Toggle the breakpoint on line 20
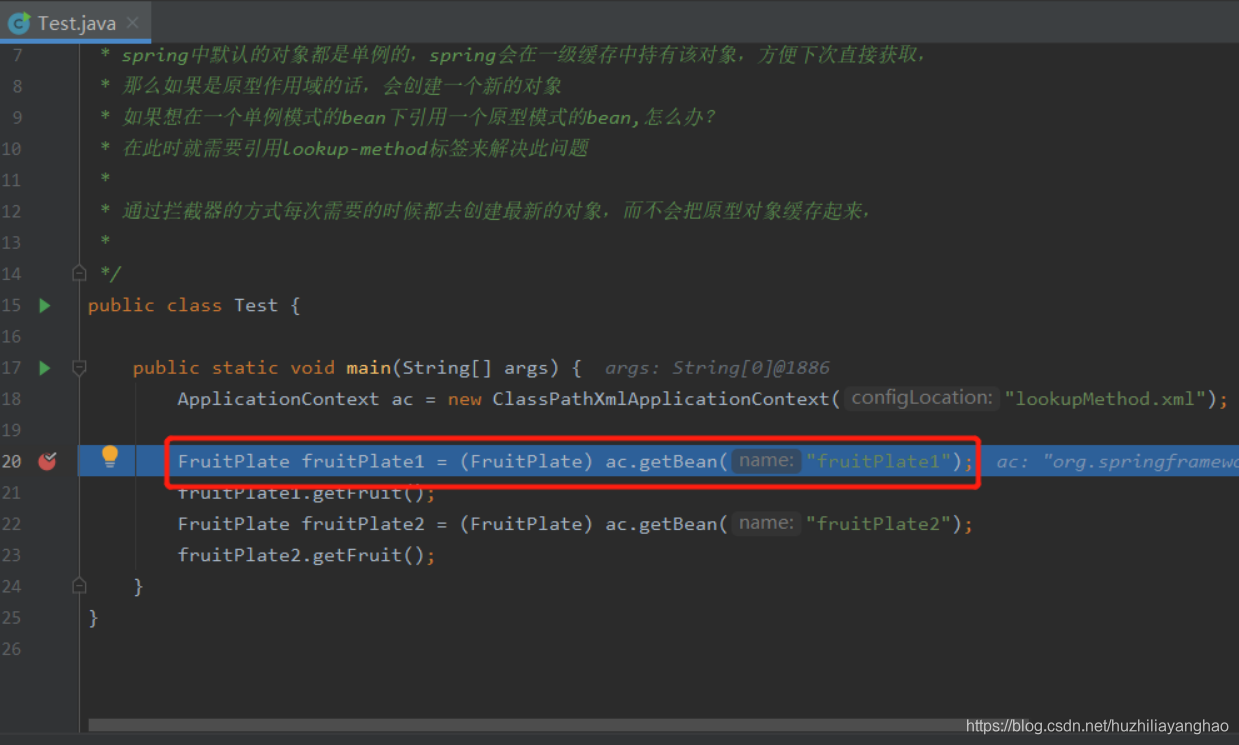 coord(47,461)
